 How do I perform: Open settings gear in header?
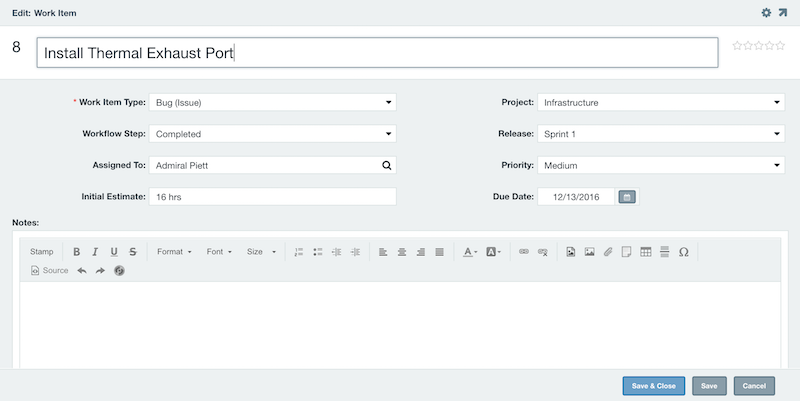pos(766,13)
